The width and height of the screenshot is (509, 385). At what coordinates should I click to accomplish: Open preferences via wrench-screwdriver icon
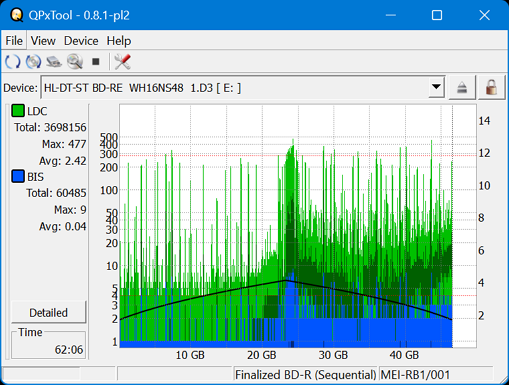pyautogui.click(x=122, y=62)
